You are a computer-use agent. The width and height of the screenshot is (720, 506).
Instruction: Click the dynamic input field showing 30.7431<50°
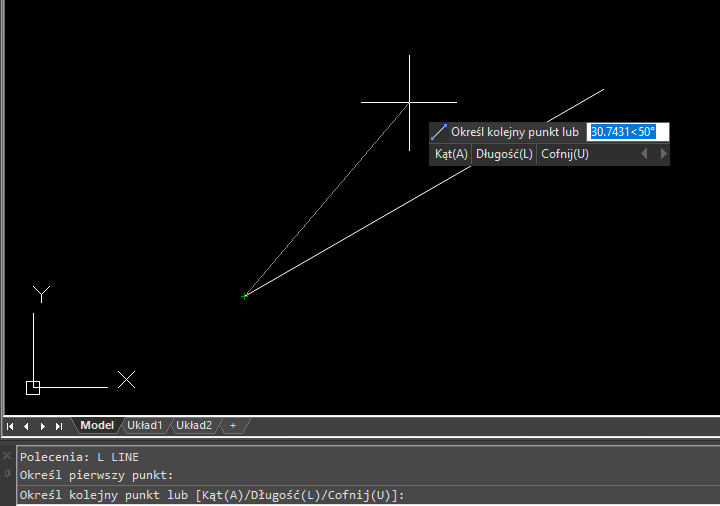click(x=628, y=132)
